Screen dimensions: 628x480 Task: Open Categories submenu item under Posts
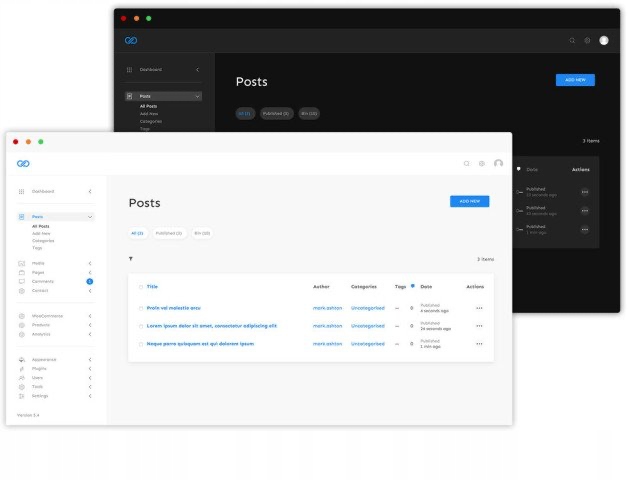point(43,240)
